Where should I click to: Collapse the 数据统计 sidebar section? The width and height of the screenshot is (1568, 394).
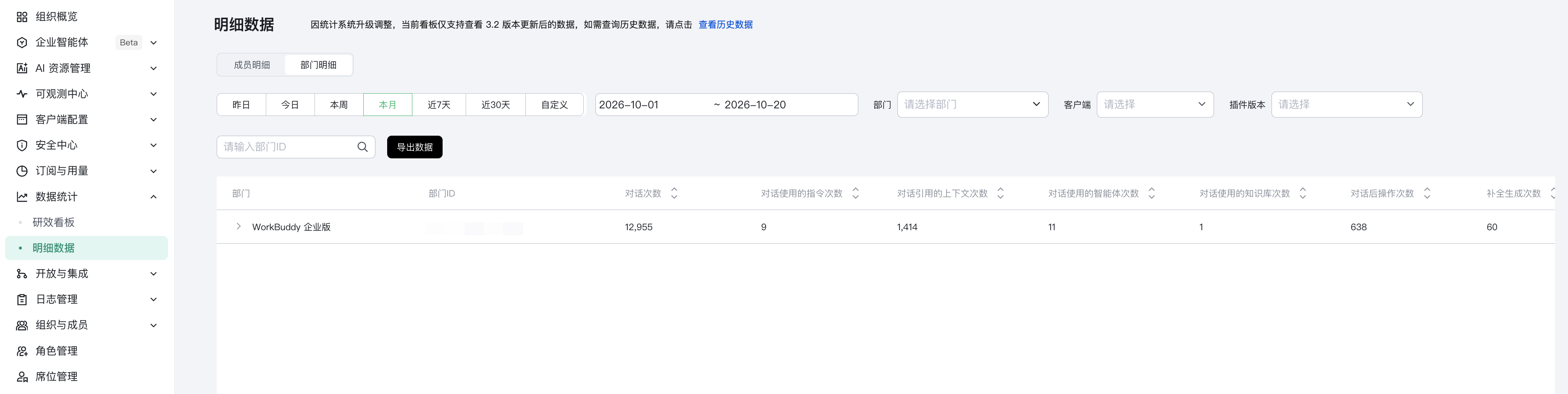[x=153, y=197]
